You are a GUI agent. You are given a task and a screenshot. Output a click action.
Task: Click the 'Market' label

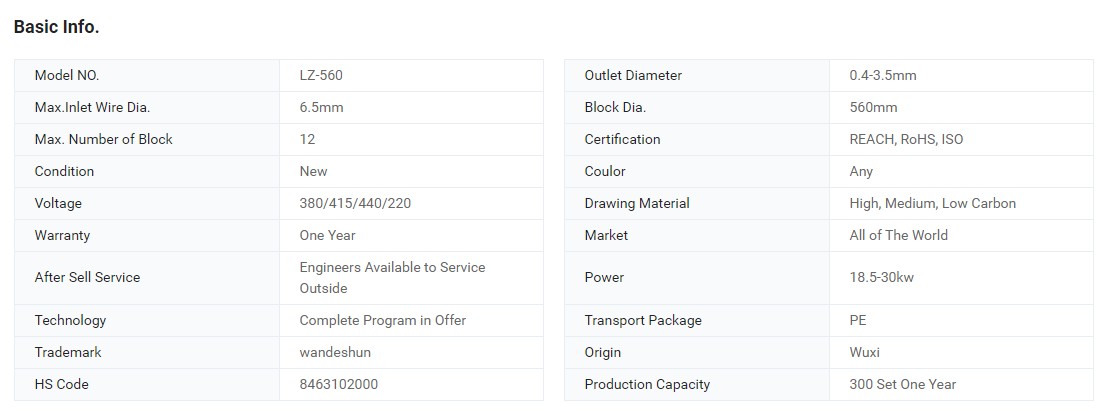606,236
